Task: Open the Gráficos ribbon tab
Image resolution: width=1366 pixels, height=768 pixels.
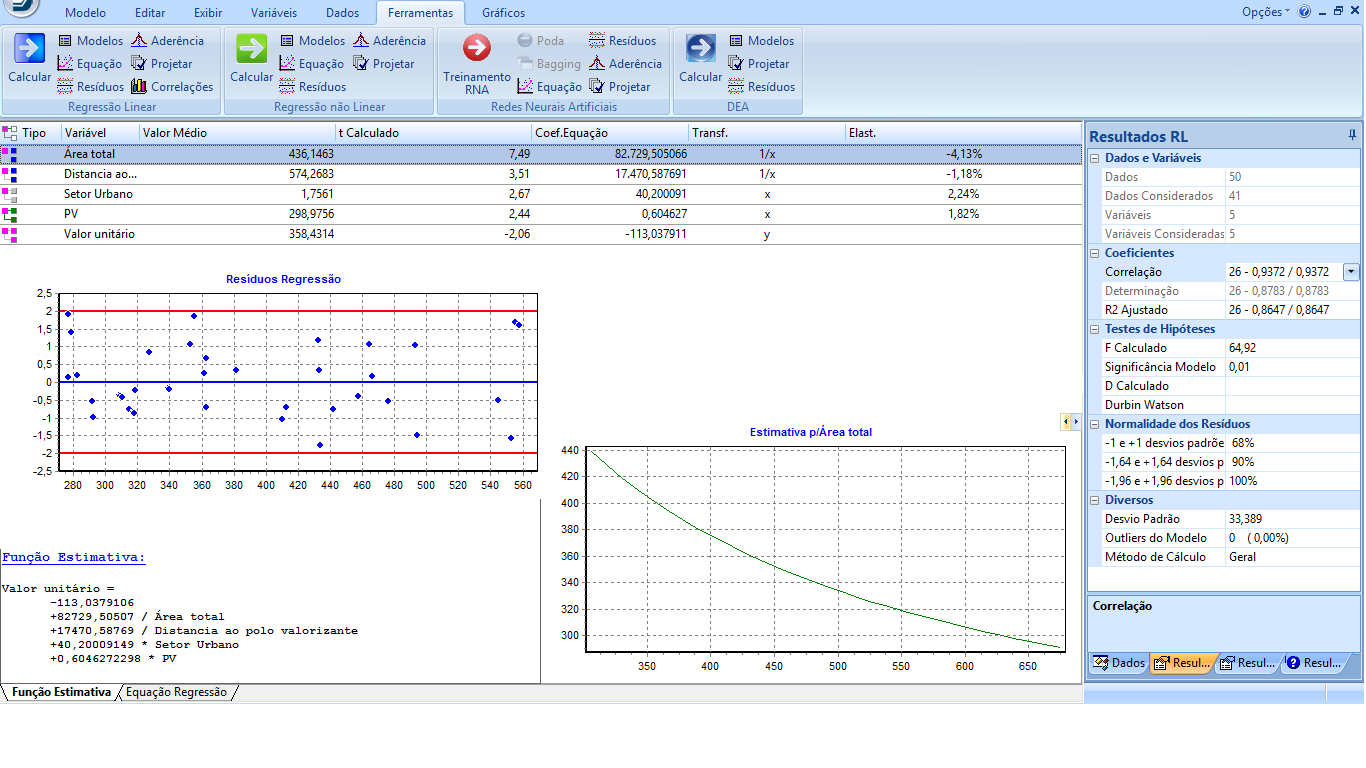Action: 503,13
